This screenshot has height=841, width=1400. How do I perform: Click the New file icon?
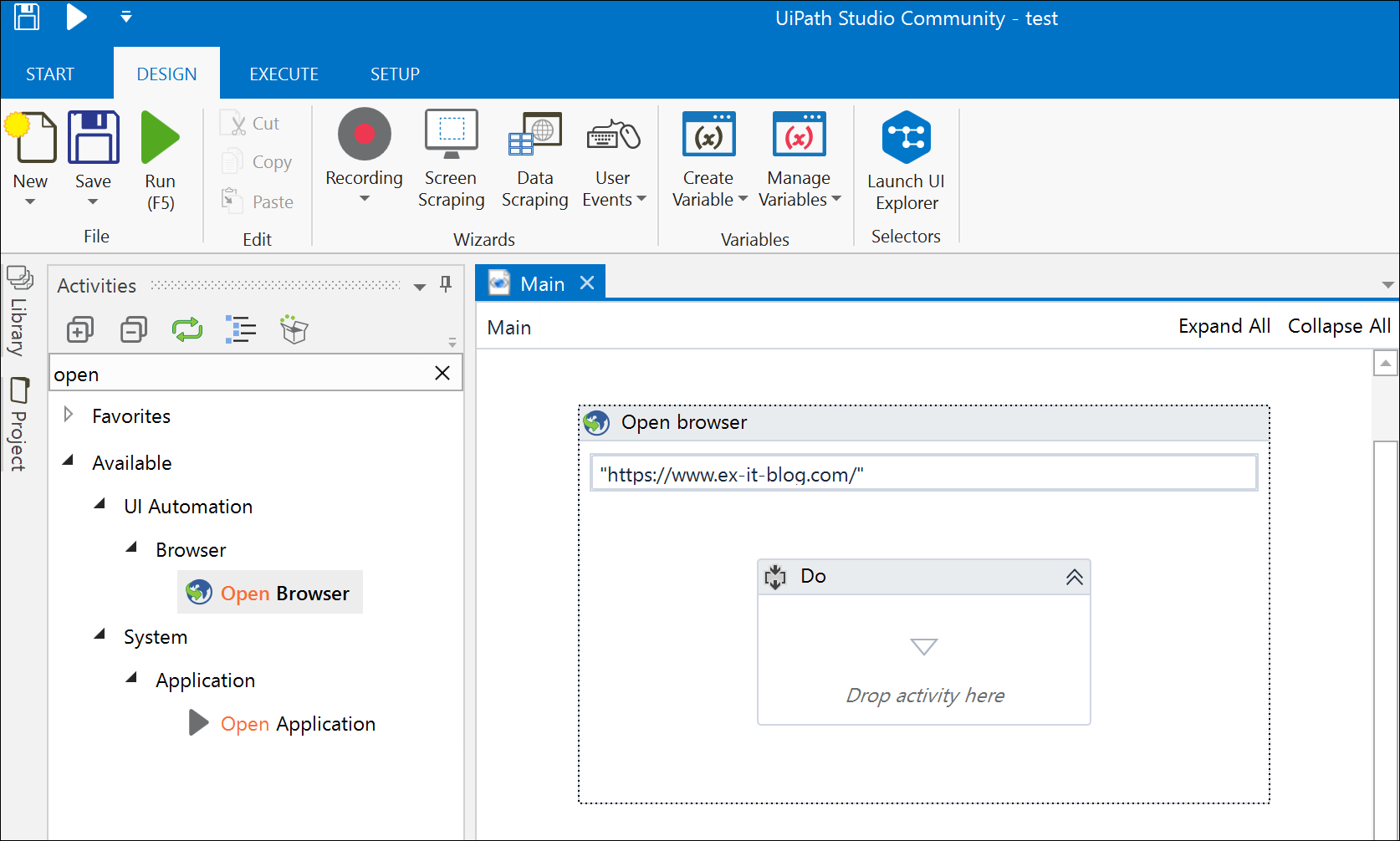point(31,137)
